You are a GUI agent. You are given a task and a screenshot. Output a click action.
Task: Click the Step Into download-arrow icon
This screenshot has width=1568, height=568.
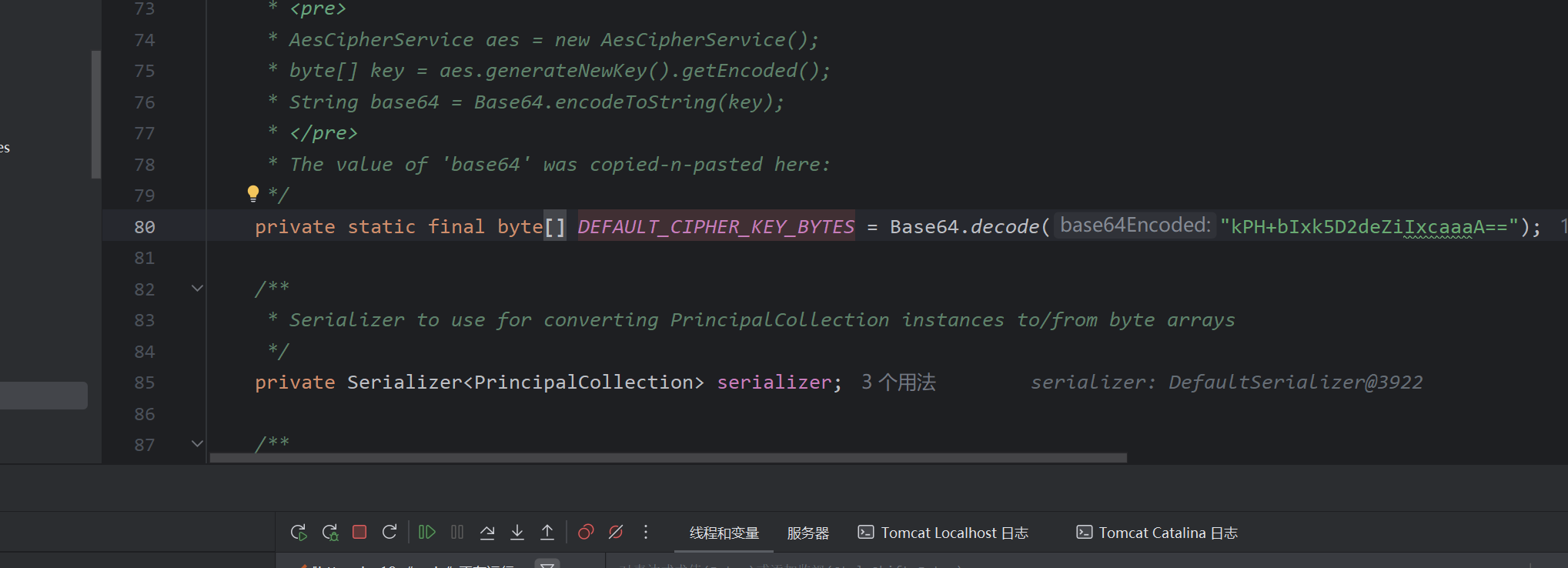tap(517, 532)
